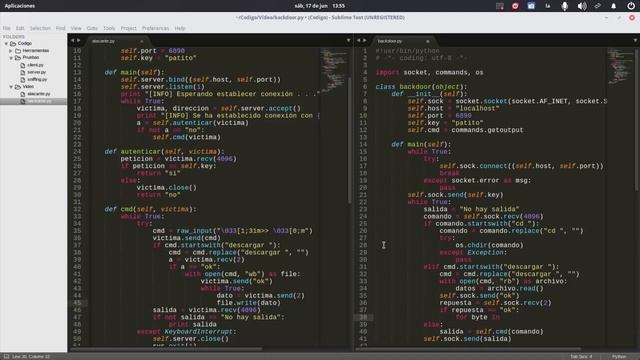Viewport: 640px width, 360px height.
Task: Go to previous tab in left pane
Action: point(73,40)
